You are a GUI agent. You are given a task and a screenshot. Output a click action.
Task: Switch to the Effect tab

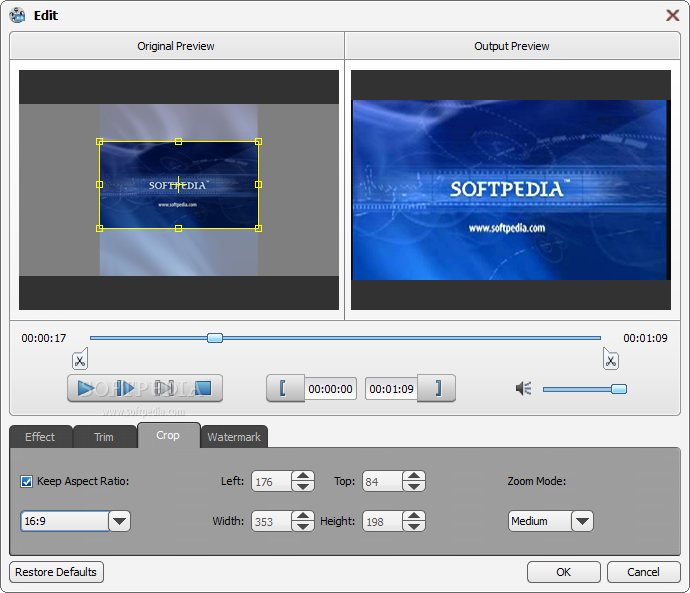(40, 437)
